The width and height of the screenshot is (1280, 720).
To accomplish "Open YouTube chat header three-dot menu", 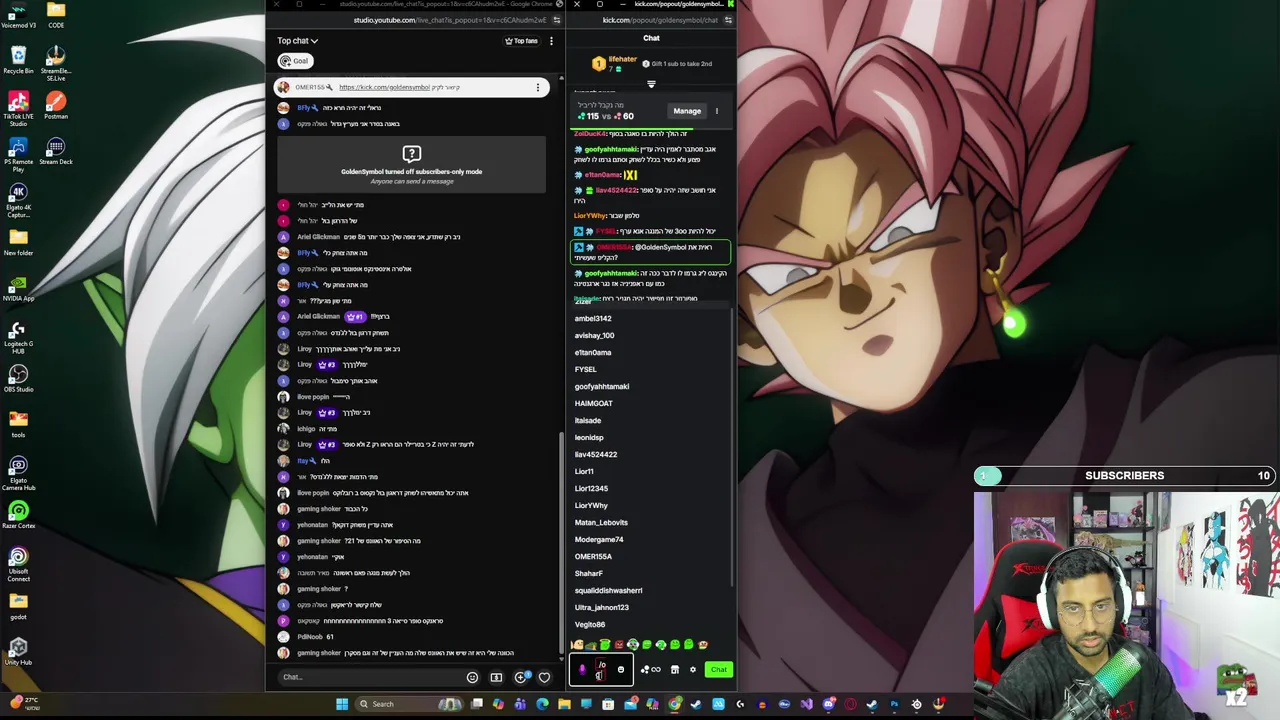I will (x=551, y=41).
